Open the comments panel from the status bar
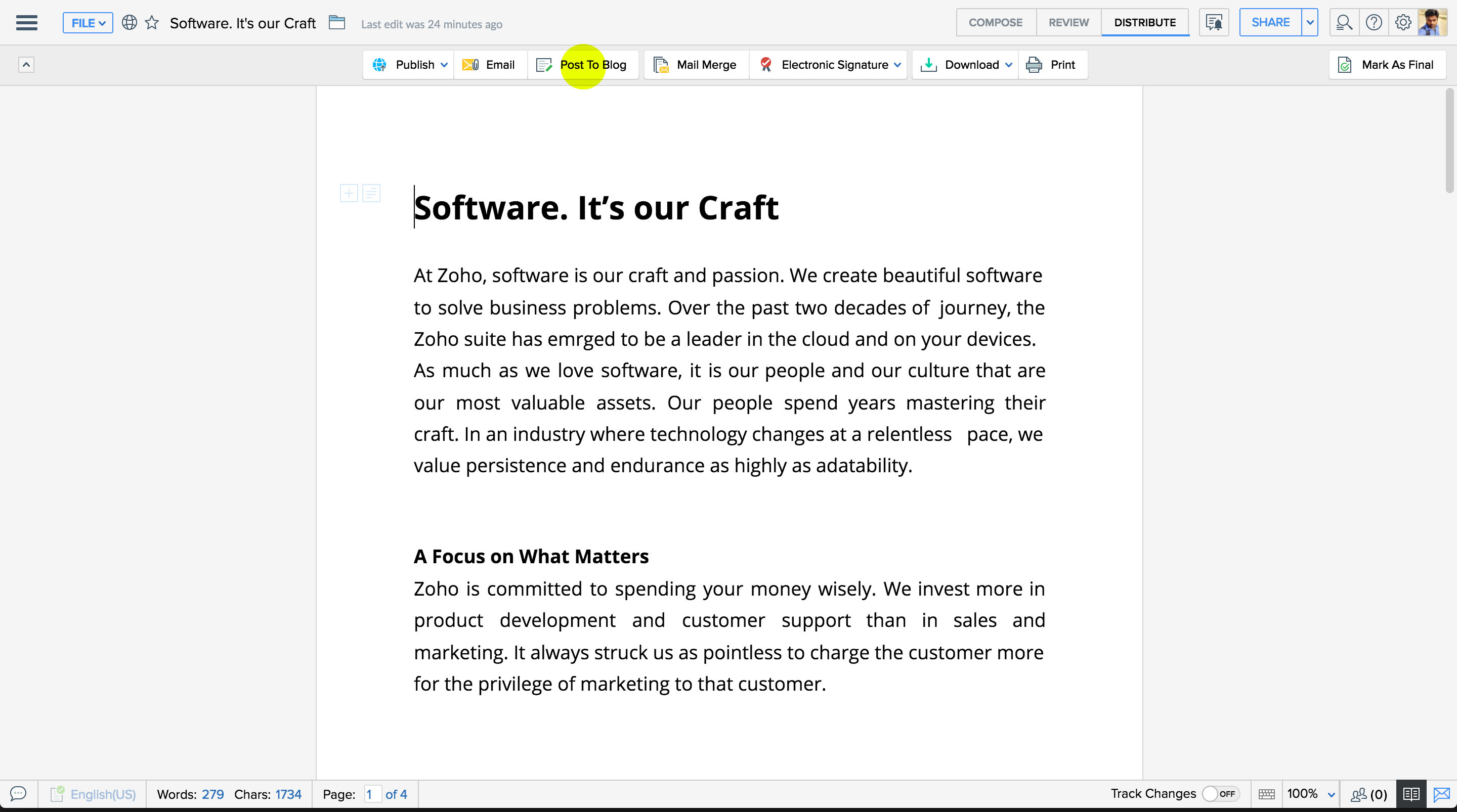Viewport: 1457px width, 812px height. [18, 794]
